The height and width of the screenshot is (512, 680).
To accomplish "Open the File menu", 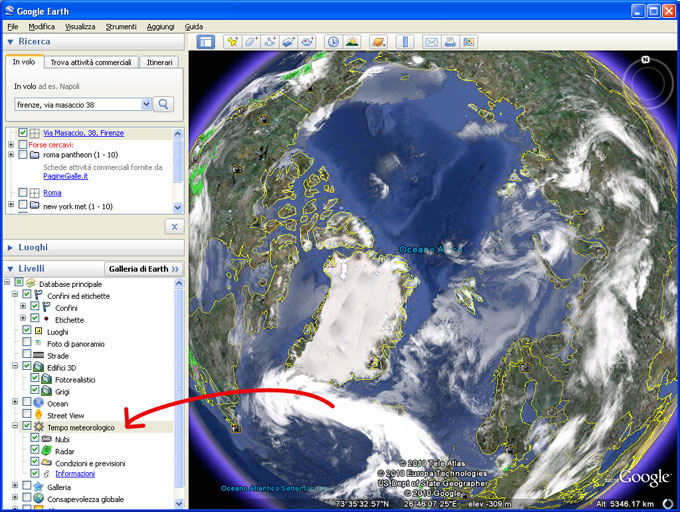I will 13,27.
